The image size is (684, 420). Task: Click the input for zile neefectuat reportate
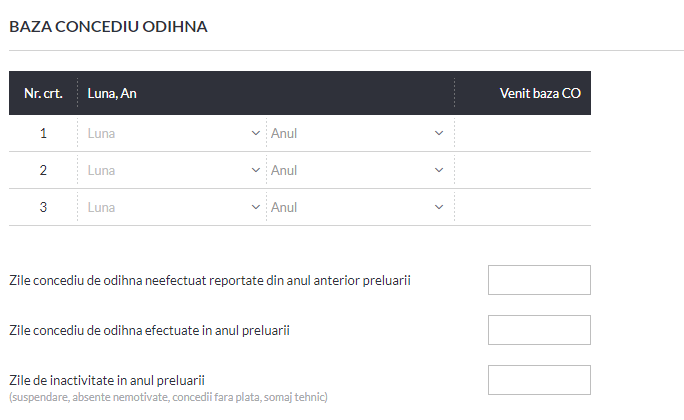(539, 280)
